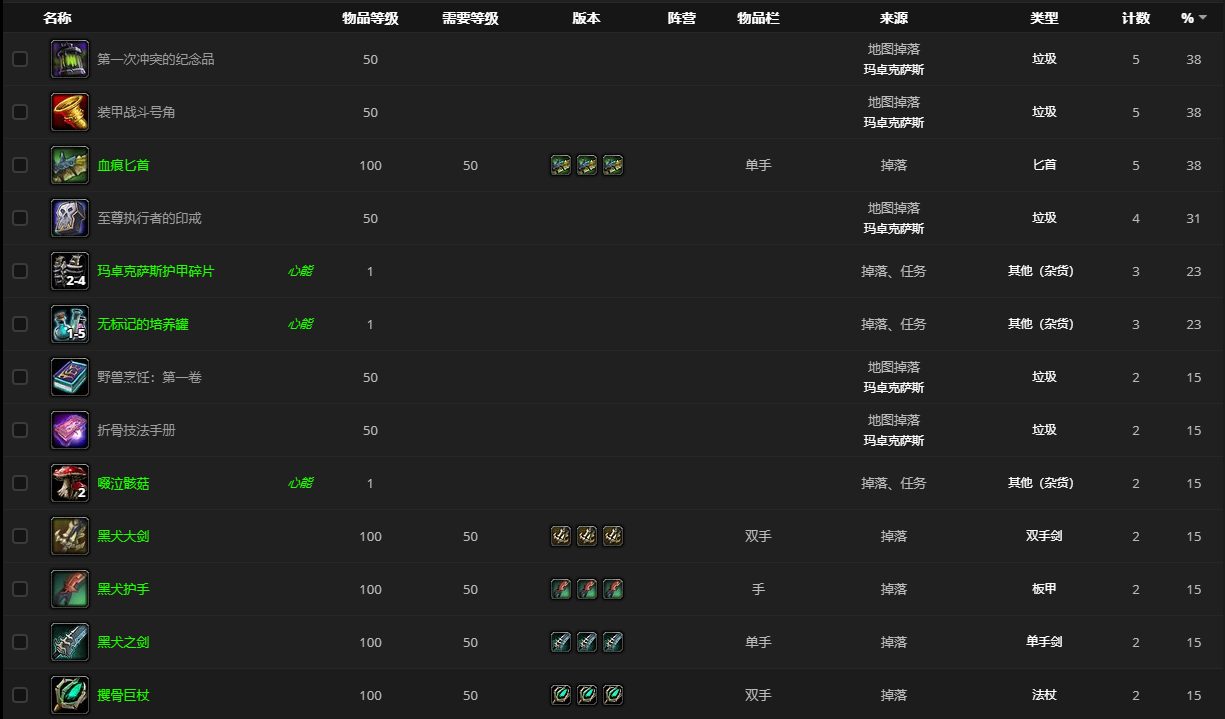Sort by the 来源 column header

pos(894,18)
